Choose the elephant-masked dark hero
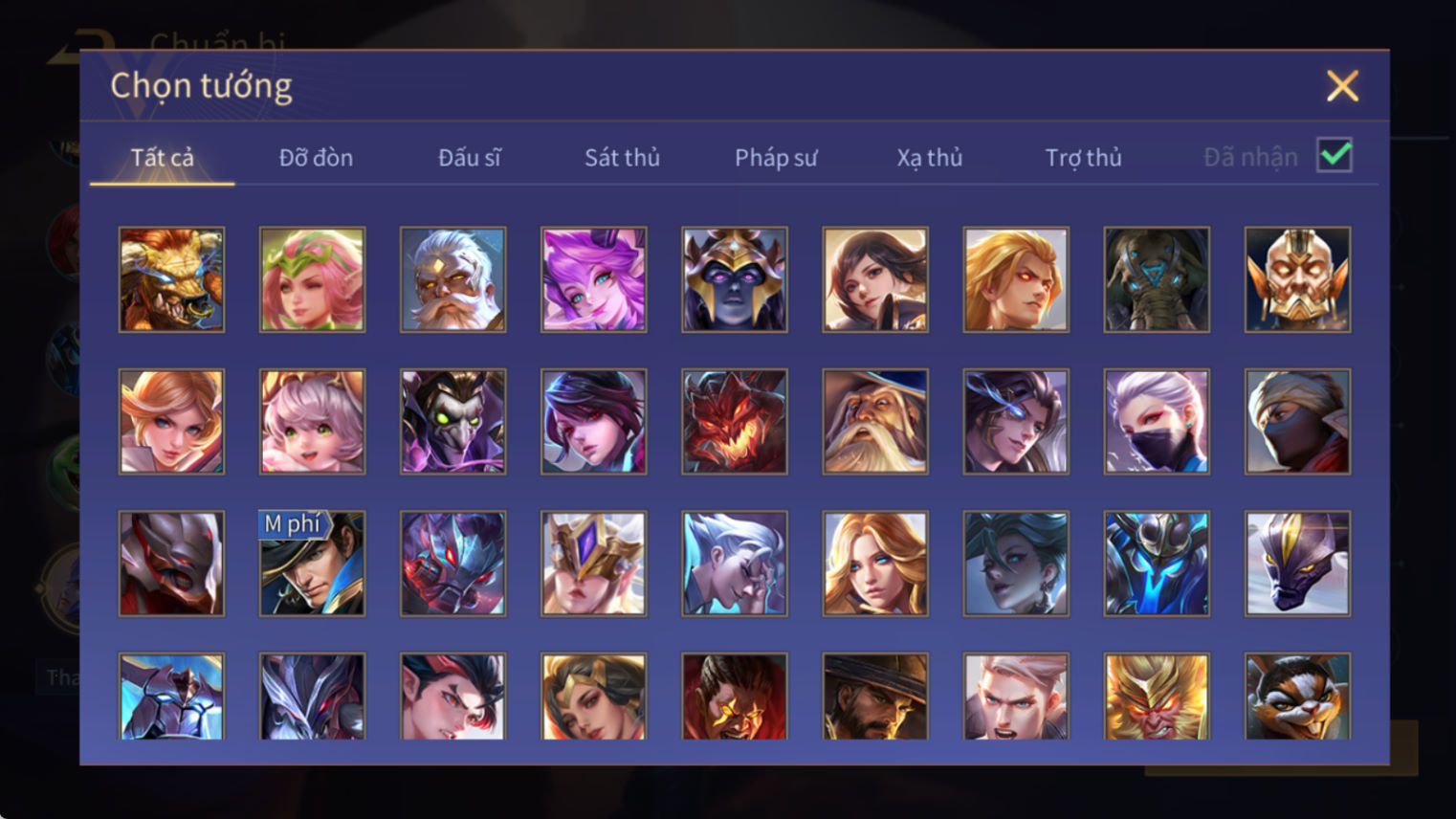This screenshot has height=819, width=1456. (x=1157, y=279)
